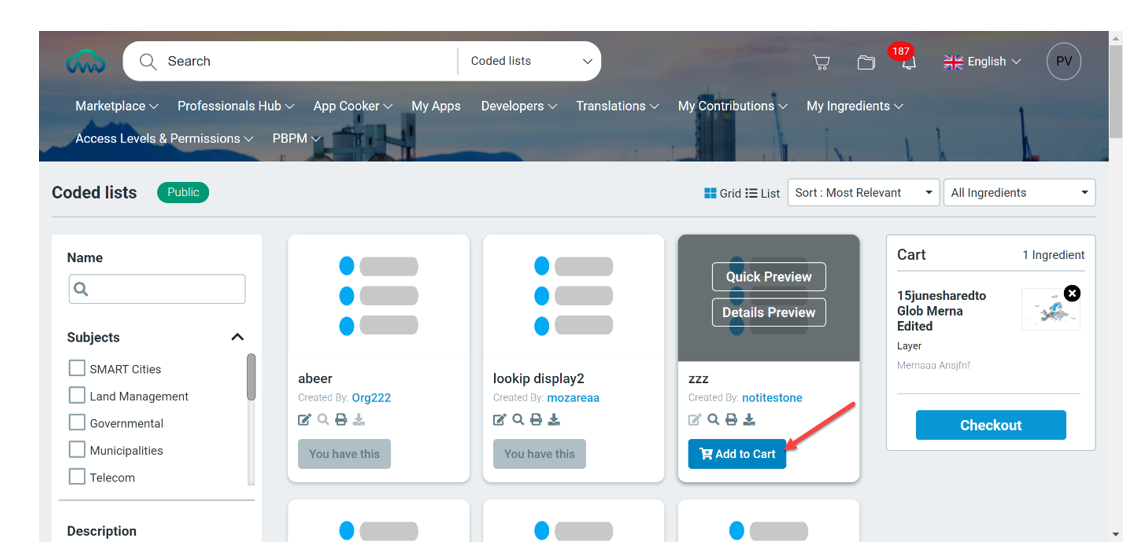
Task: Click magnifier icon on lookip display2 card
Action: point(518,419)
